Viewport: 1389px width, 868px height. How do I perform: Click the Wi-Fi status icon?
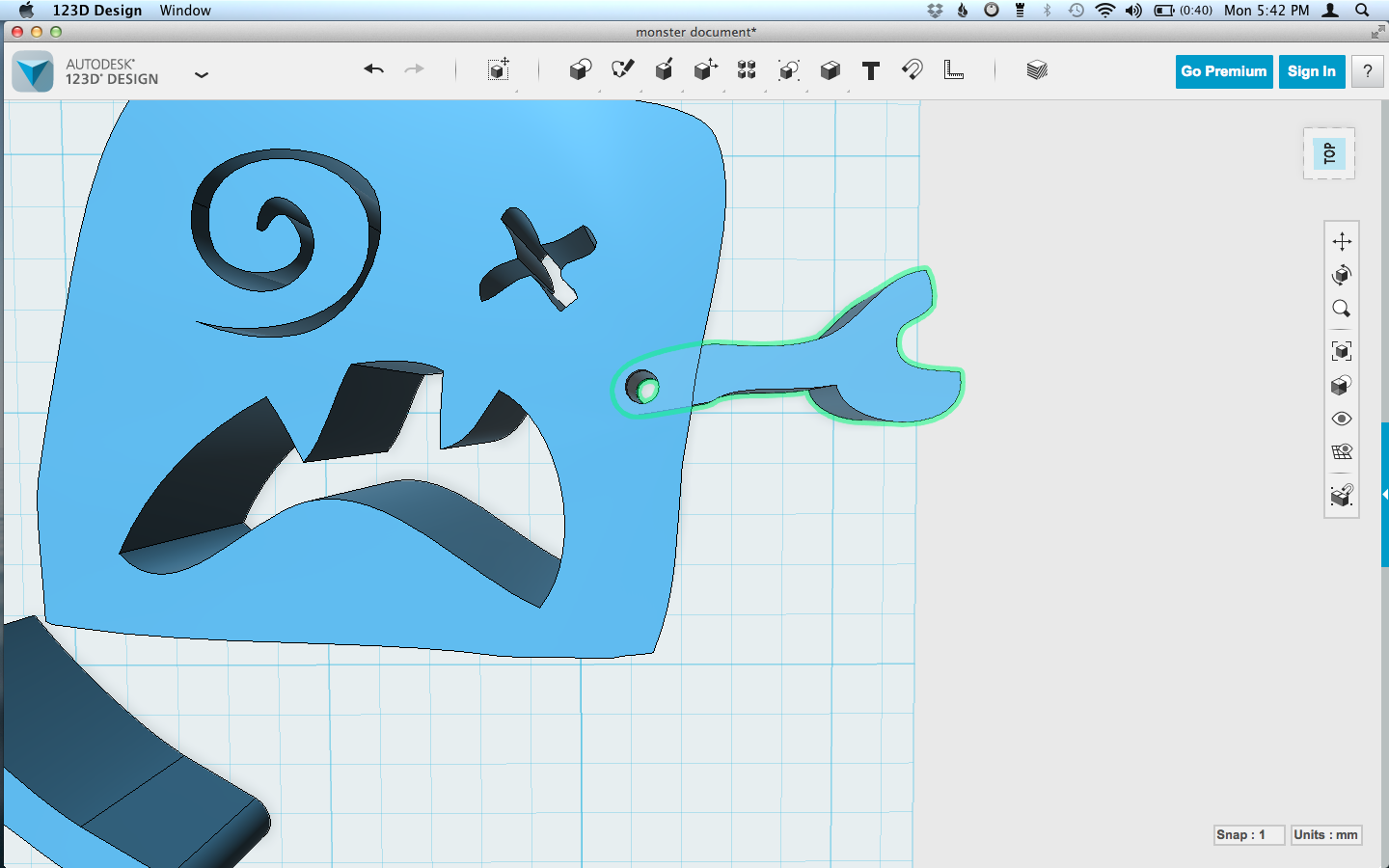1105,11
